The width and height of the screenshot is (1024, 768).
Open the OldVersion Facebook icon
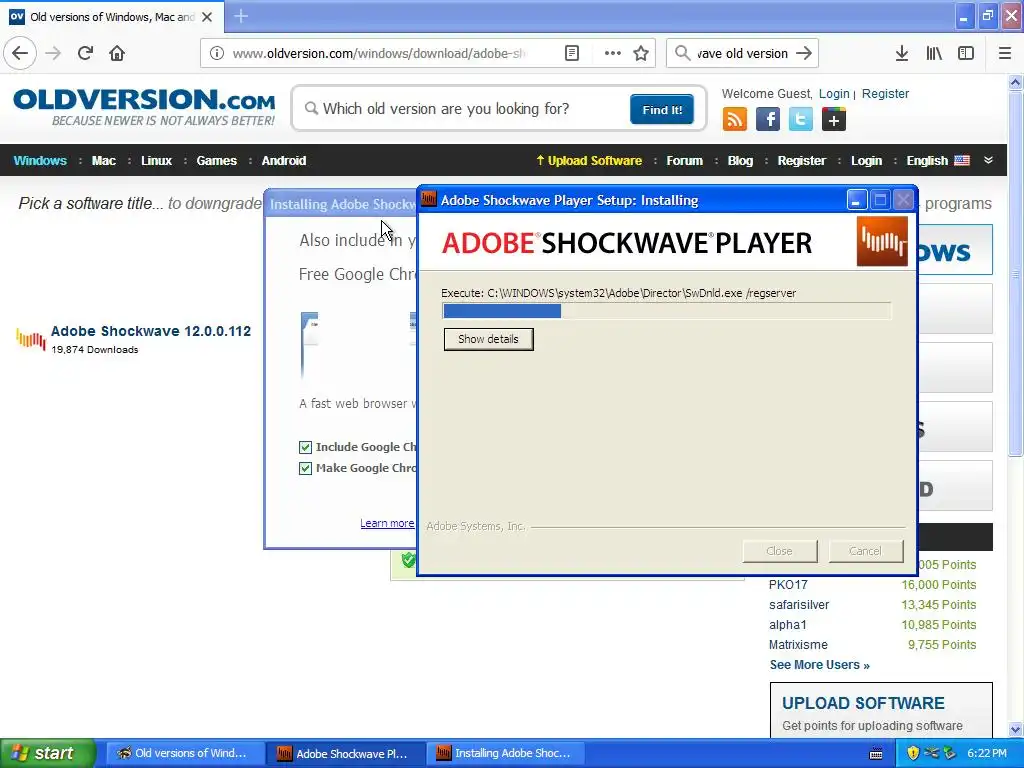[x=768, y=120]
